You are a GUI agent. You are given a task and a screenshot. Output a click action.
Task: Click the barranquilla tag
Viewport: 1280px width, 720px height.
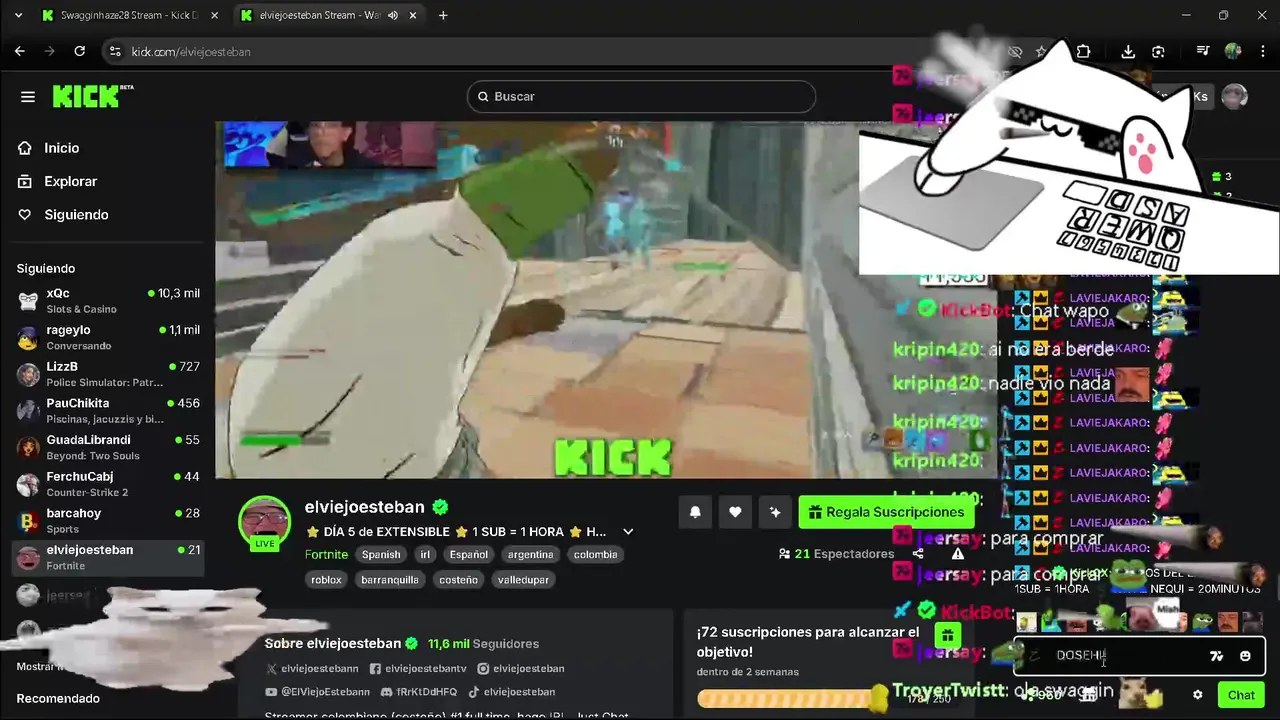[x=390, y=579]
